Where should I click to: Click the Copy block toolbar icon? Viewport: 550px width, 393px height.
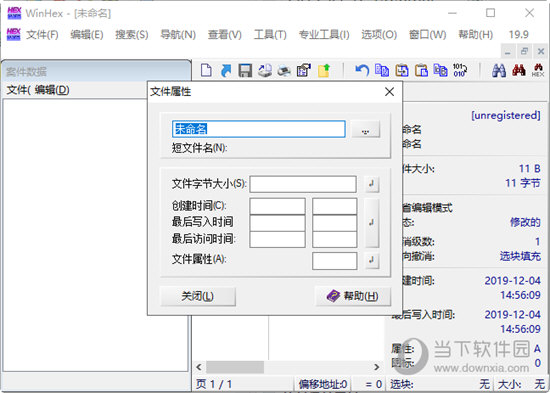441,70
